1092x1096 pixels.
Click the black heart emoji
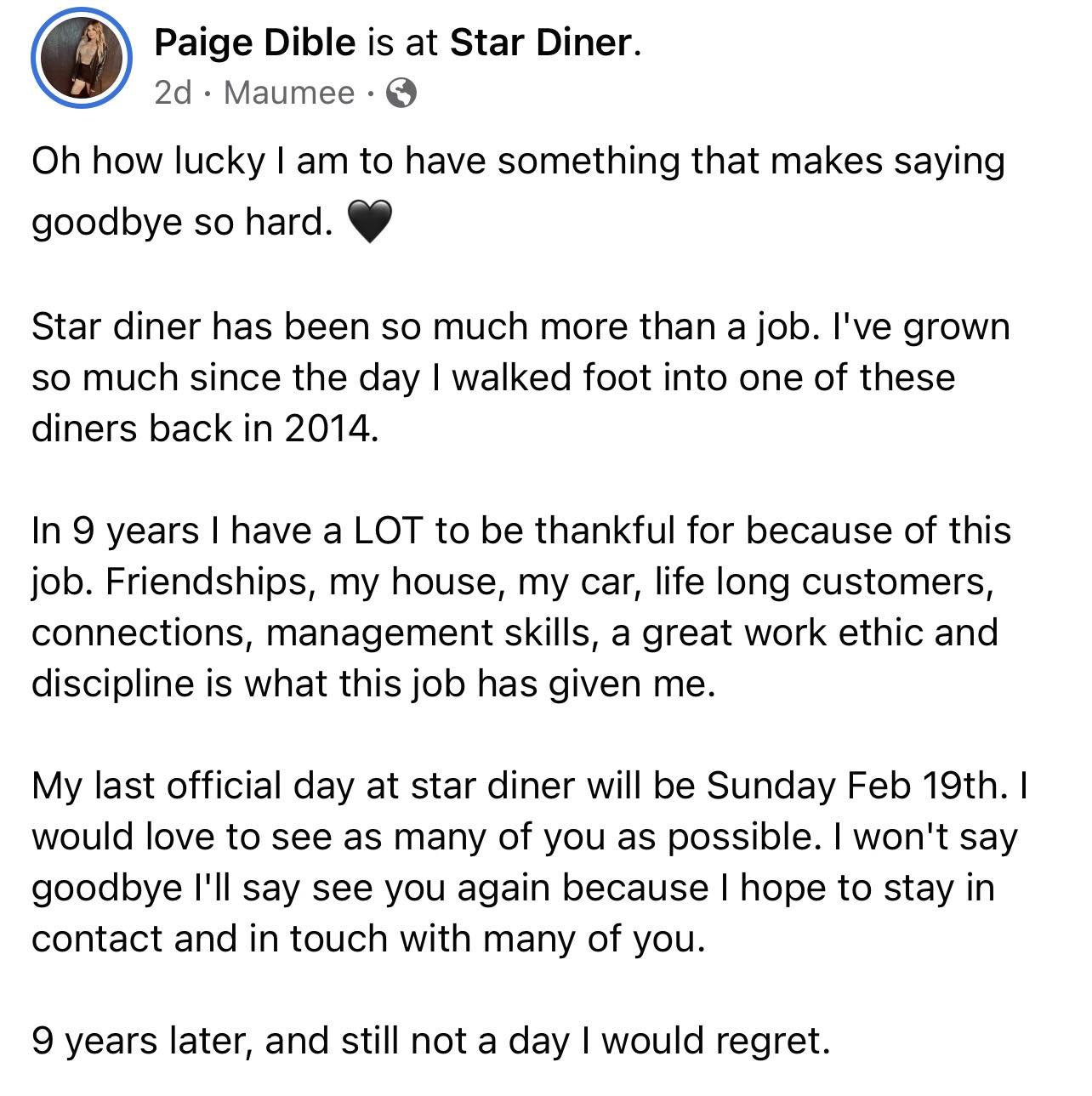[x=370, y=223]
